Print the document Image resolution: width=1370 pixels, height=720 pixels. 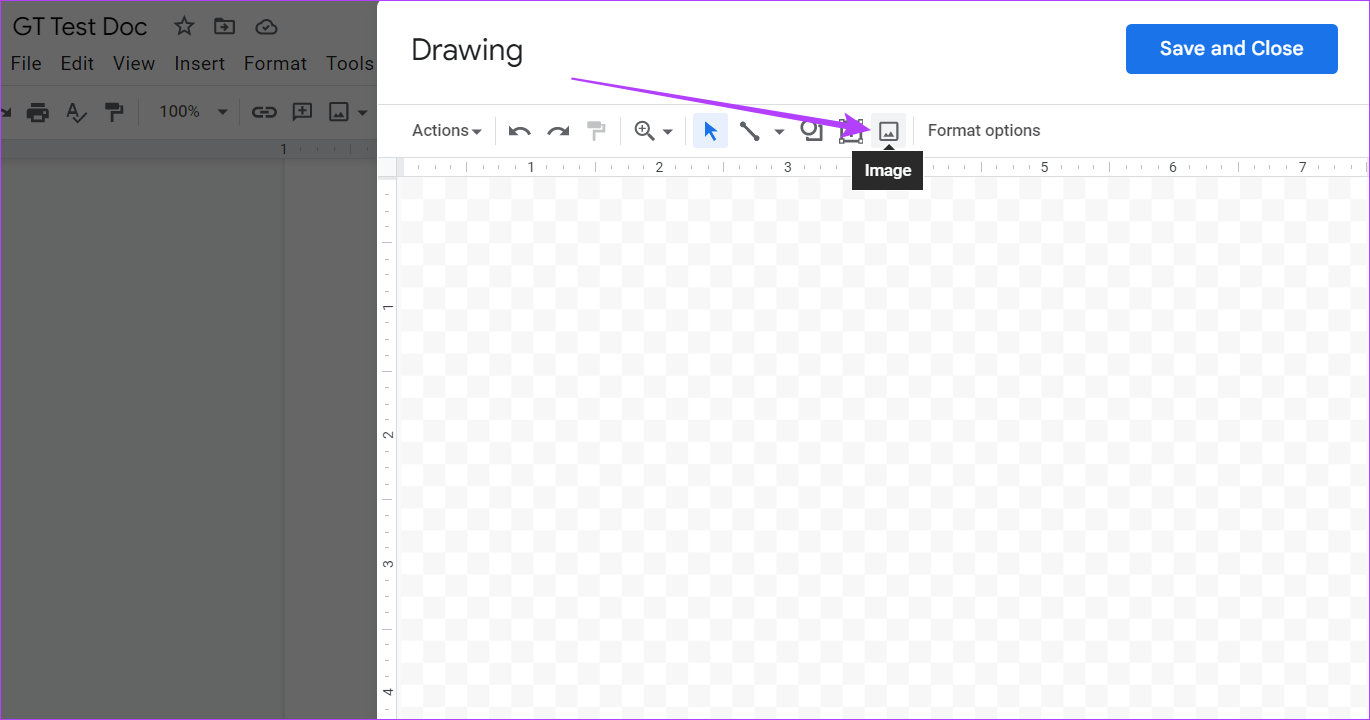38,111
